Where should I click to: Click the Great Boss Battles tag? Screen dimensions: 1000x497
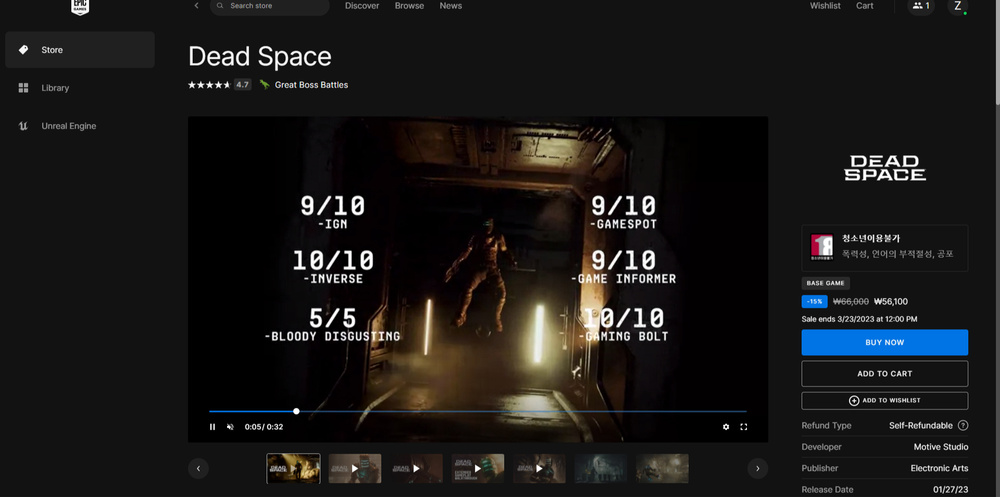coord(311,85)
